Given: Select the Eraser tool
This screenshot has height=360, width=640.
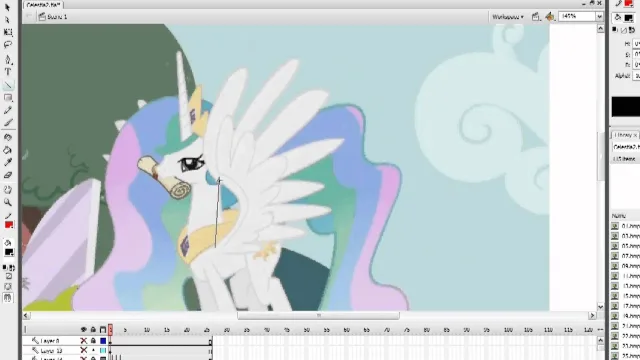Looking at the screenshot, I should pyautogui.click(x=8, y=175).
